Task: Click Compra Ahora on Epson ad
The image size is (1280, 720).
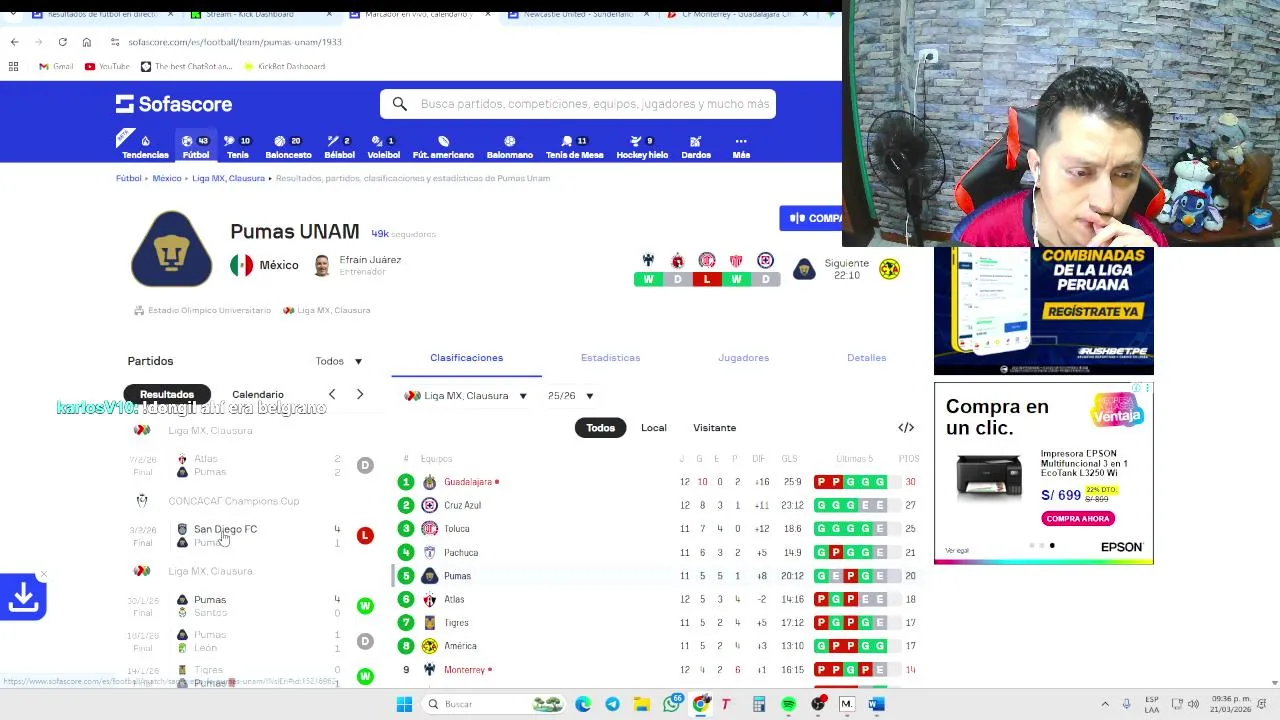Action: (1080, 519)
